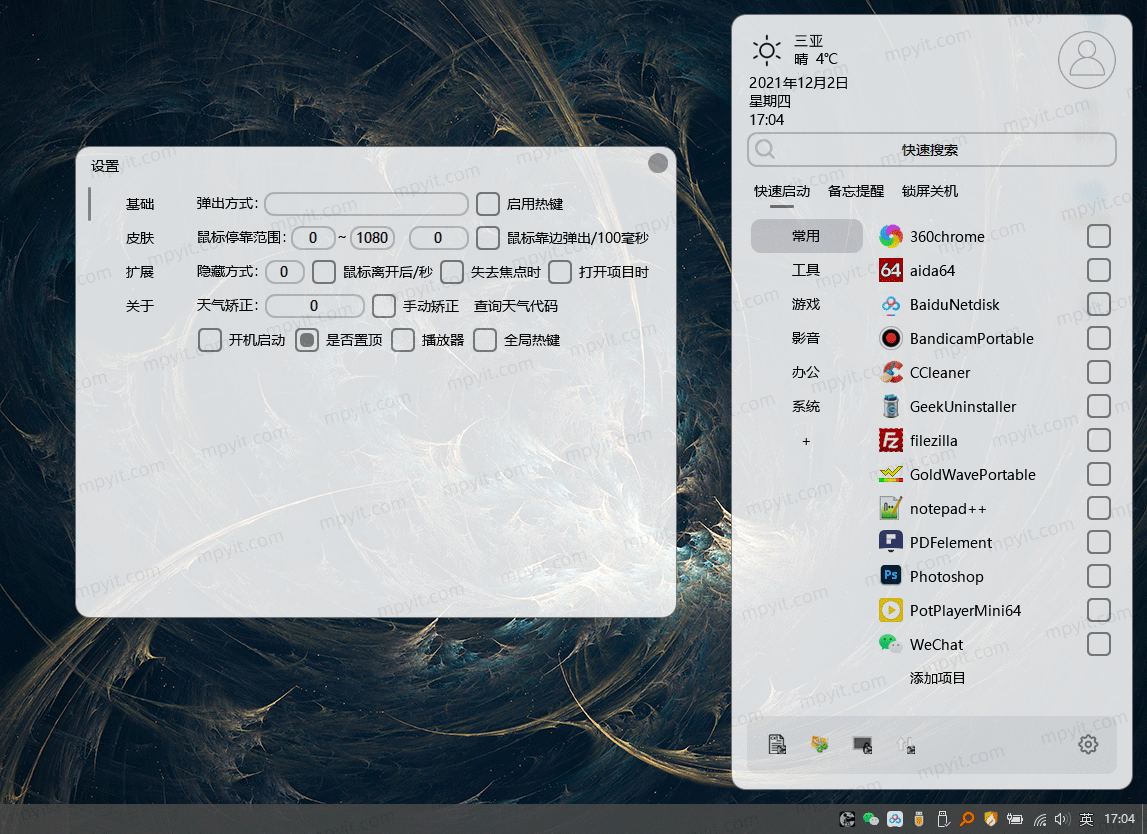Open the Wi-Fi network tray icon
Viewport: 1147px width, 834px height.
click(x=1039, y=819)
